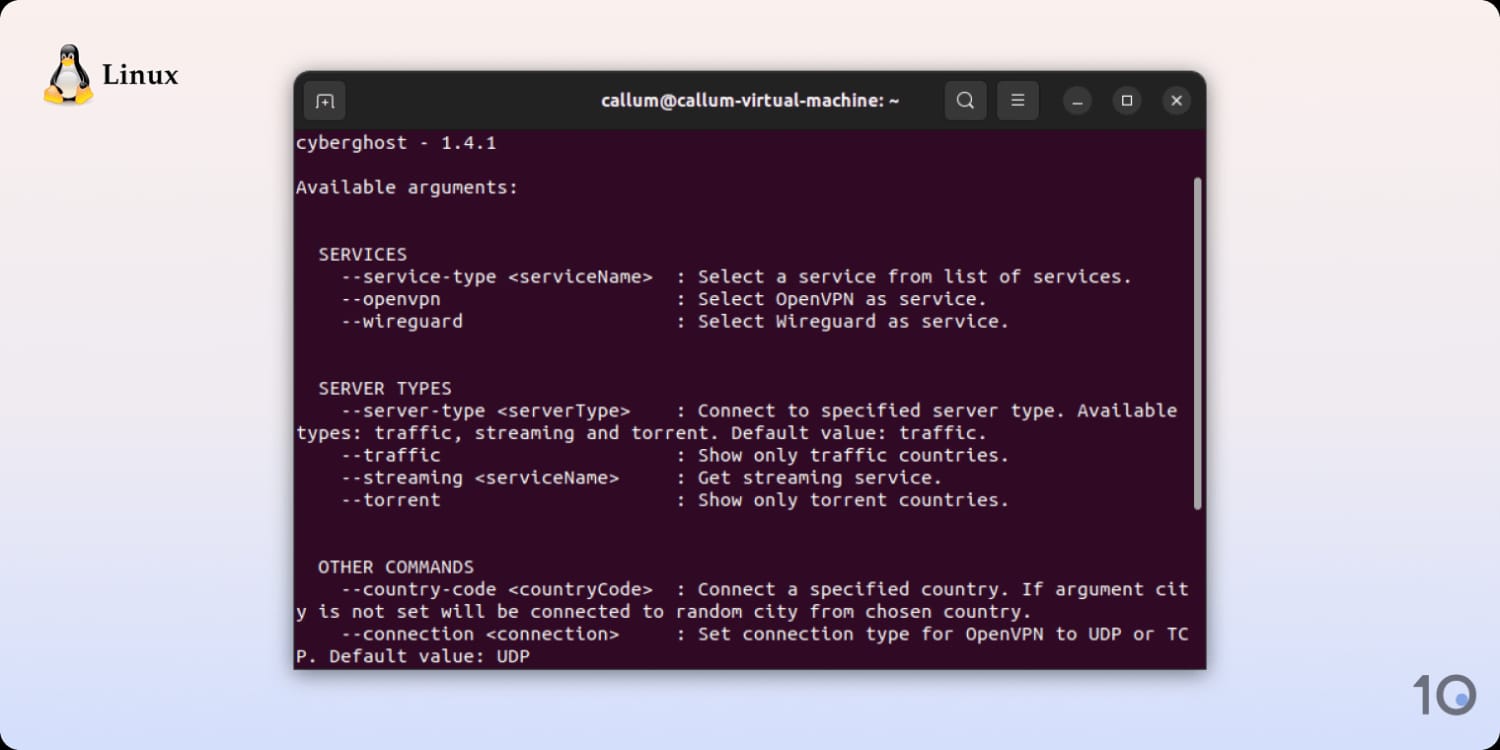Click the SERVER TYPES section heading
The width and height of the screenshot is (1500, 750).
385,388
